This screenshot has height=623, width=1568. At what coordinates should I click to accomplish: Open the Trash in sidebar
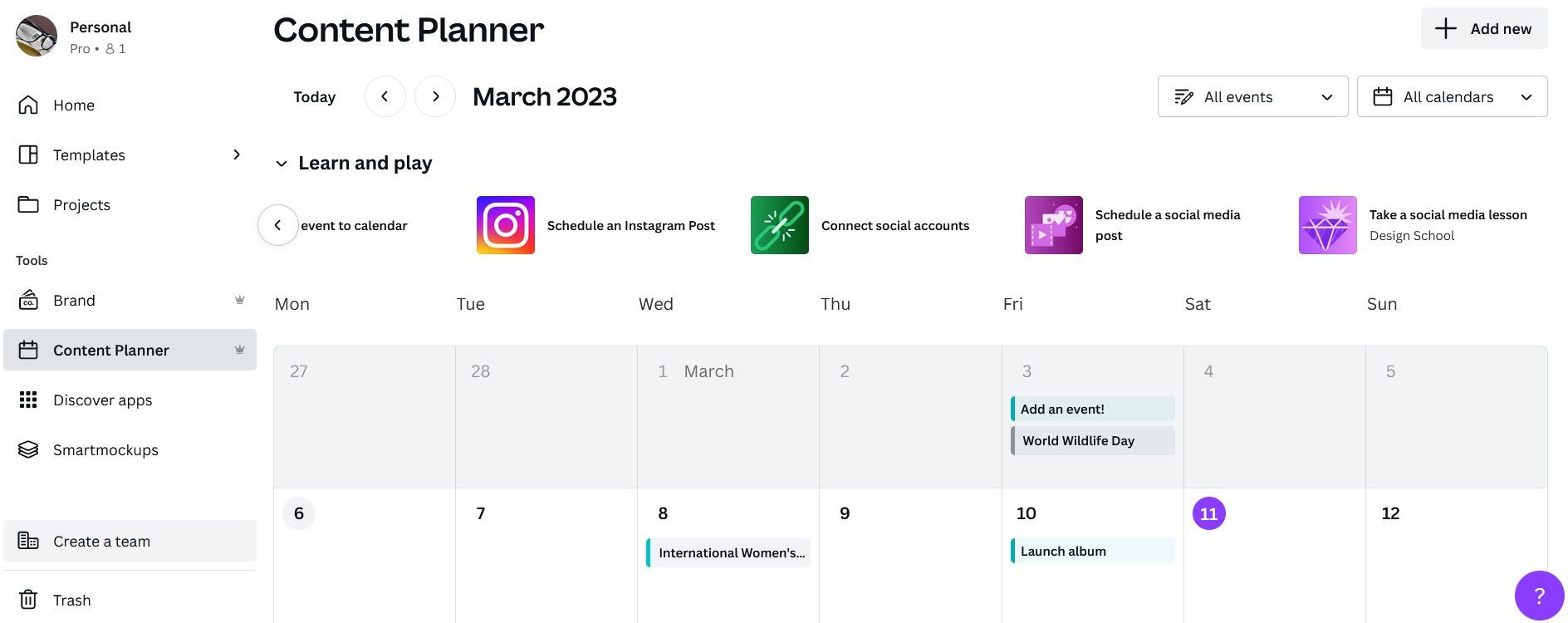pyautogui.click(x=71, y=600)
